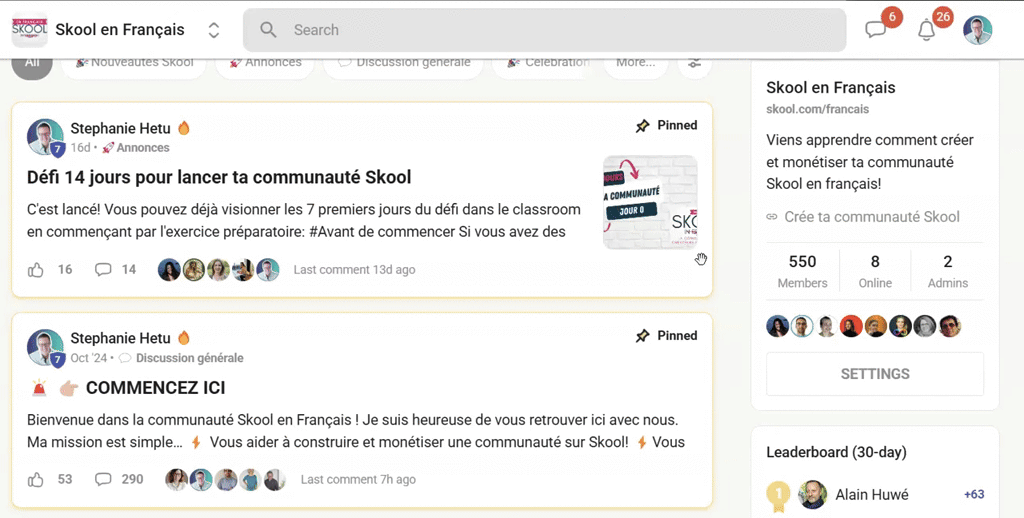Click the SETTINGS button

875,374
